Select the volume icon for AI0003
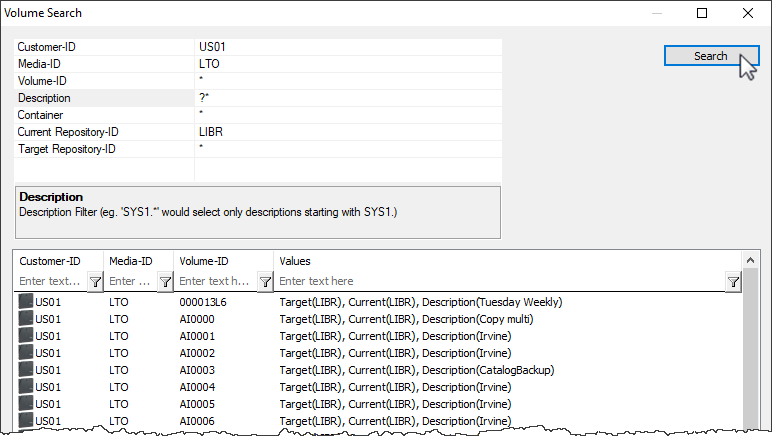The image size is (772, 436). pyautogui.click(x=26, y=370)
